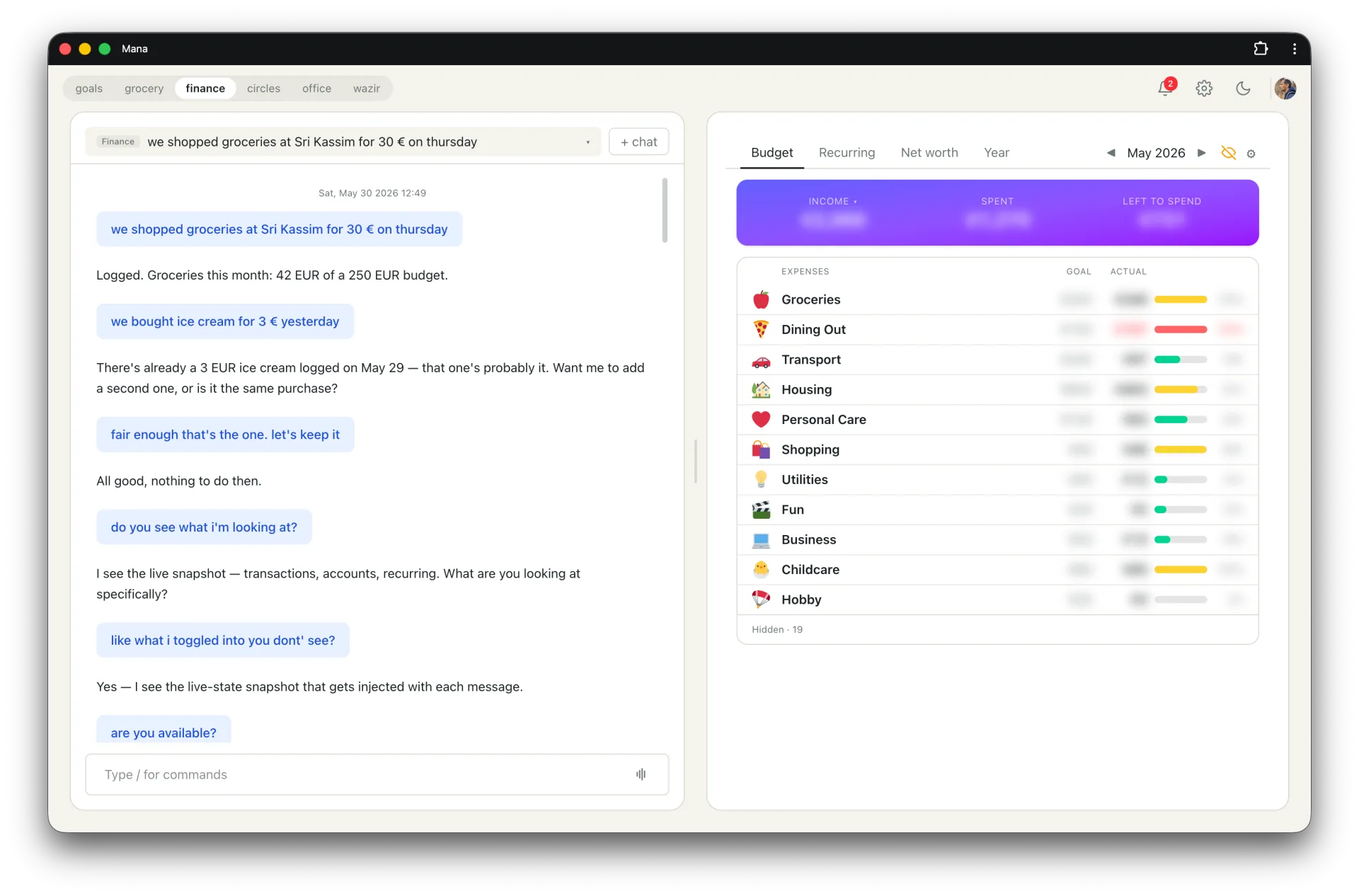Click the Dining Out red progress bar

click(1180, 329)
